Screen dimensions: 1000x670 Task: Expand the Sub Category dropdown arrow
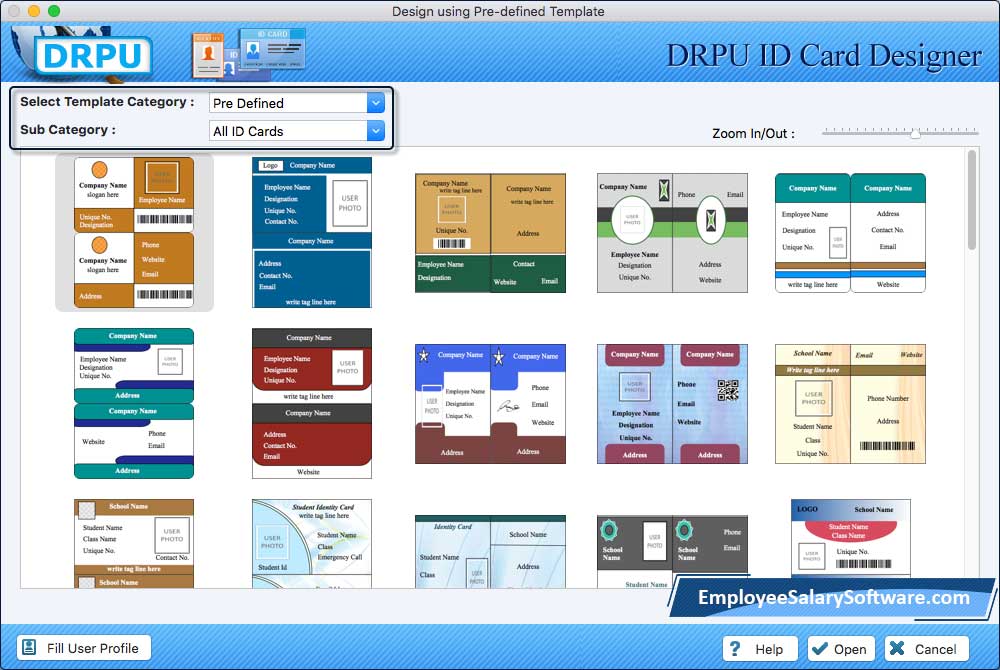click(x=376, y=131)
